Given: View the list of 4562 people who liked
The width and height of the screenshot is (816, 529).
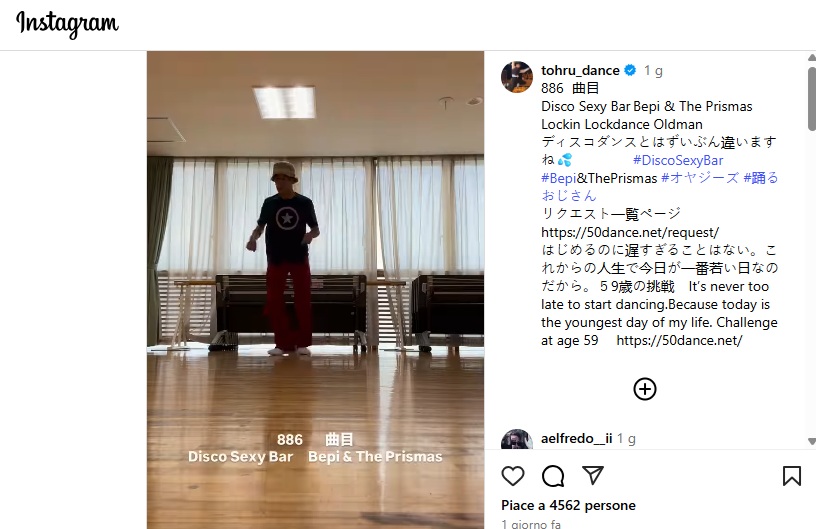Looking at the screenshot, I should click(568, 505).
